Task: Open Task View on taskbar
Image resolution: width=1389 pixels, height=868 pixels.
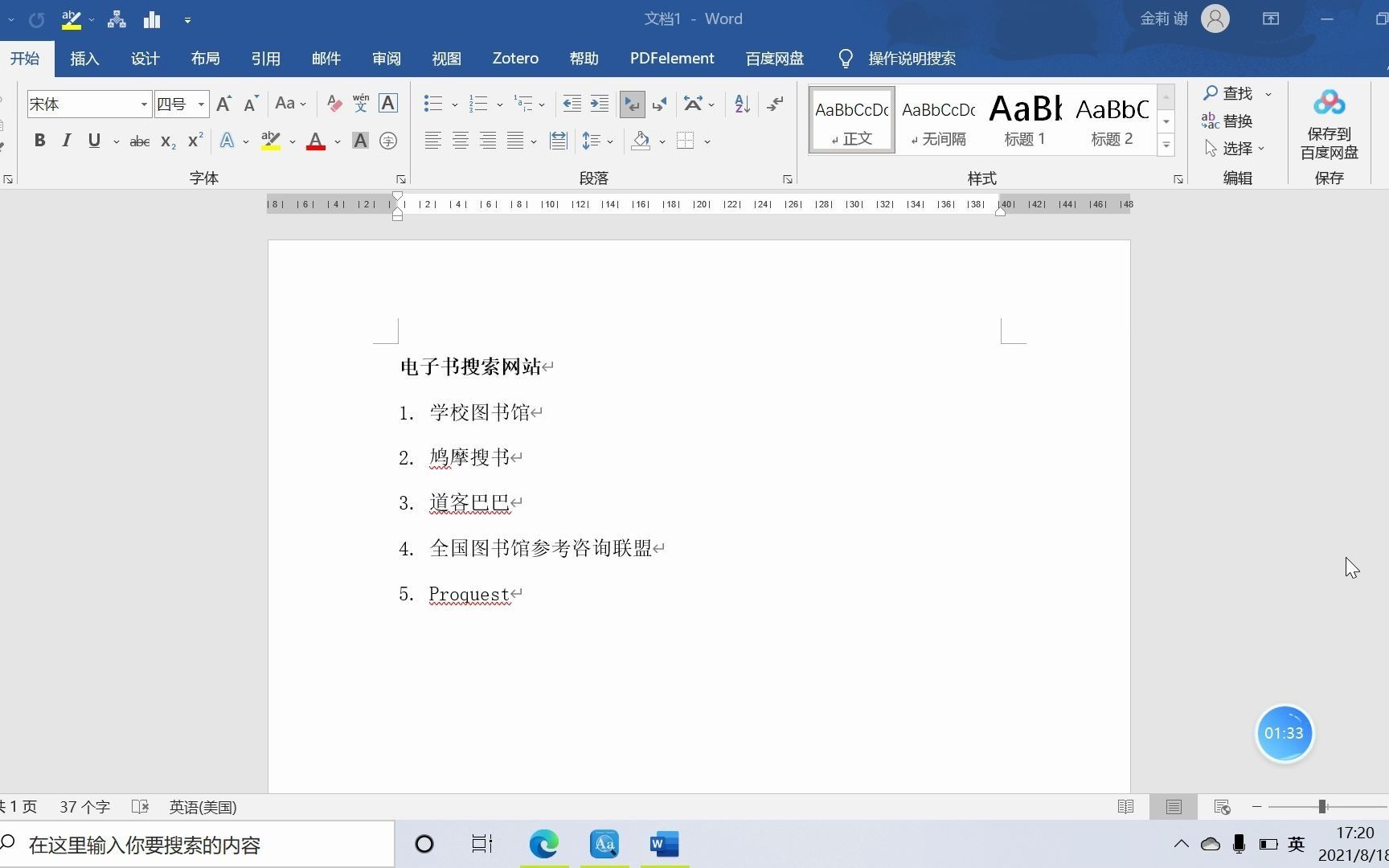Action: pos(481,844)
